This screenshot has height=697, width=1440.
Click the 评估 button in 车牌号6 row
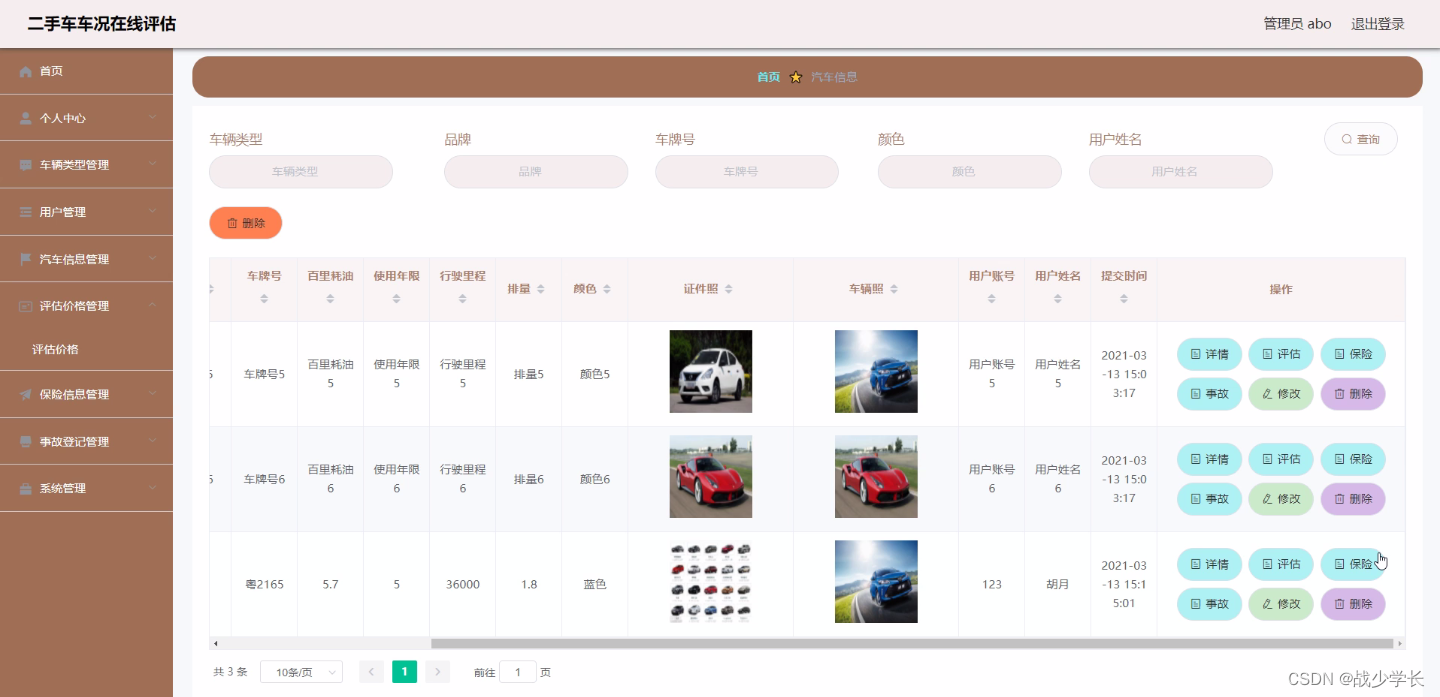tap(1281, 459)
